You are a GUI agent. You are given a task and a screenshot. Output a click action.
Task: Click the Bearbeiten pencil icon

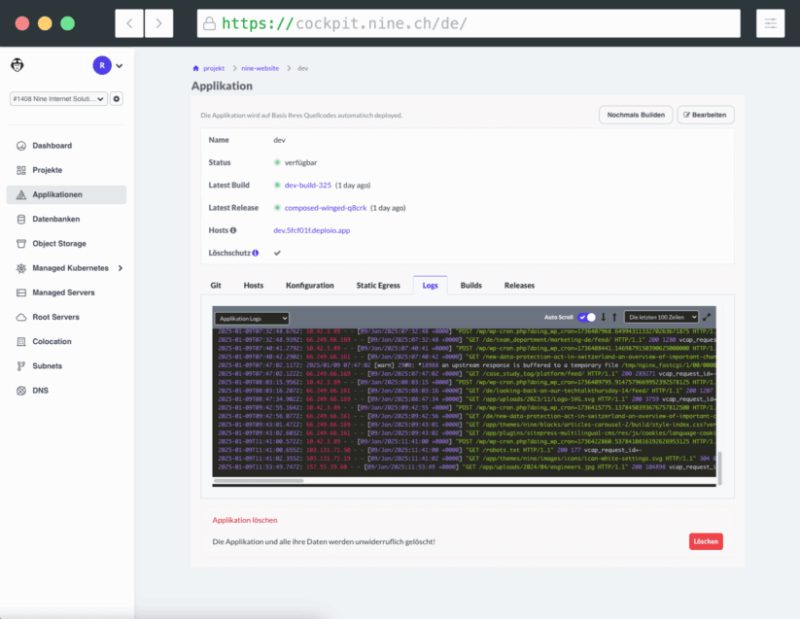[686, 115]
